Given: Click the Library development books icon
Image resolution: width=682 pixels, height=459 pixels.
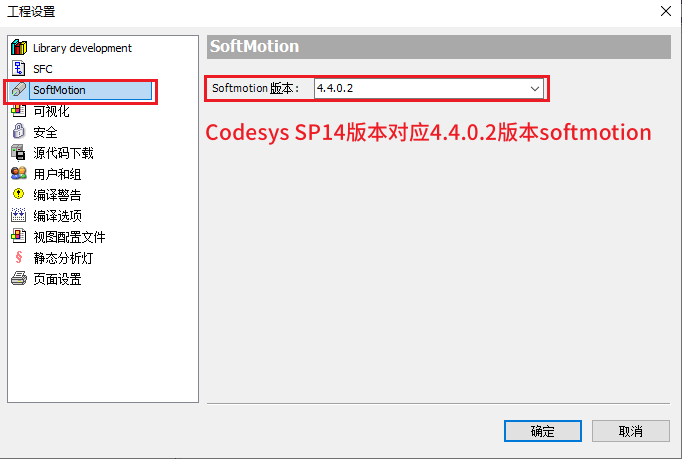Looking at the screenshot, I should [x=18, y=48].
